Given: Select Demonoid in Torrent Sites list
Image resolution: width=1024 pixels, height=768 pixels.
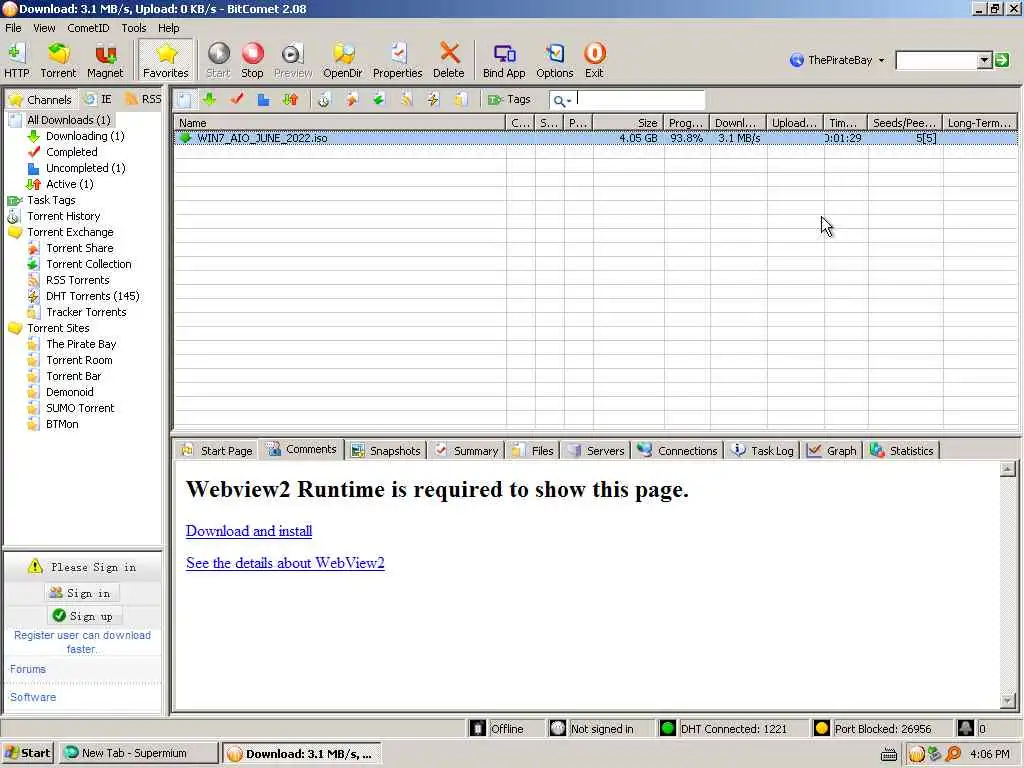Looking at the screenshot, I should click(x=69, y=392).
